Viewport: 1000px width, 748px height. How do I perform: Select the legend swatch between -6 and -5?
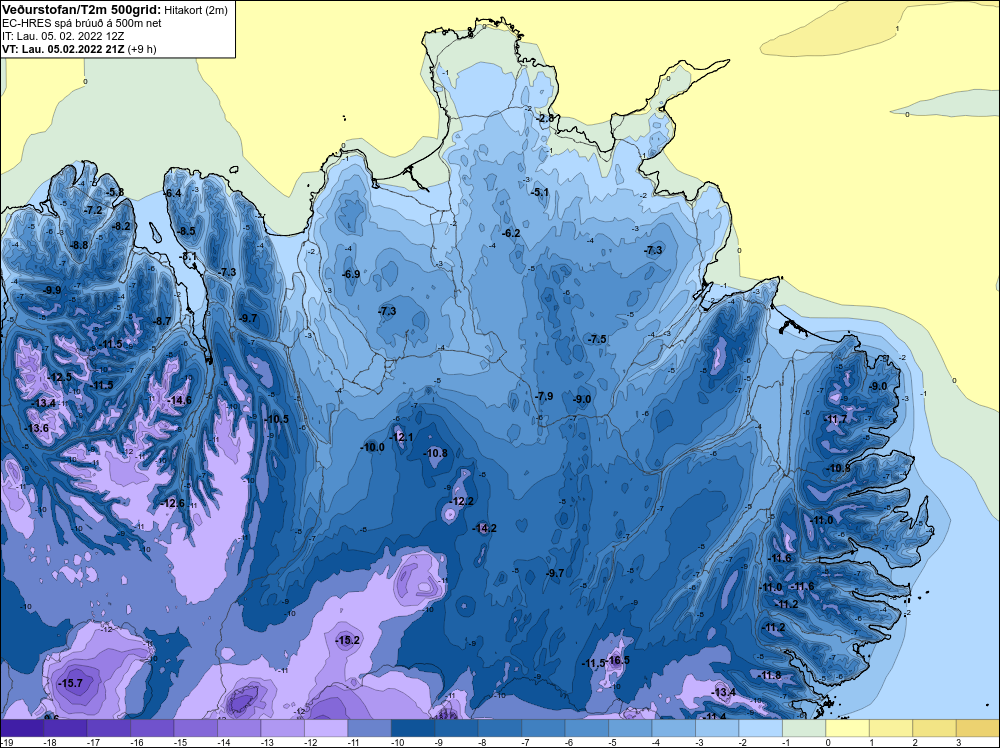[587, 728]
